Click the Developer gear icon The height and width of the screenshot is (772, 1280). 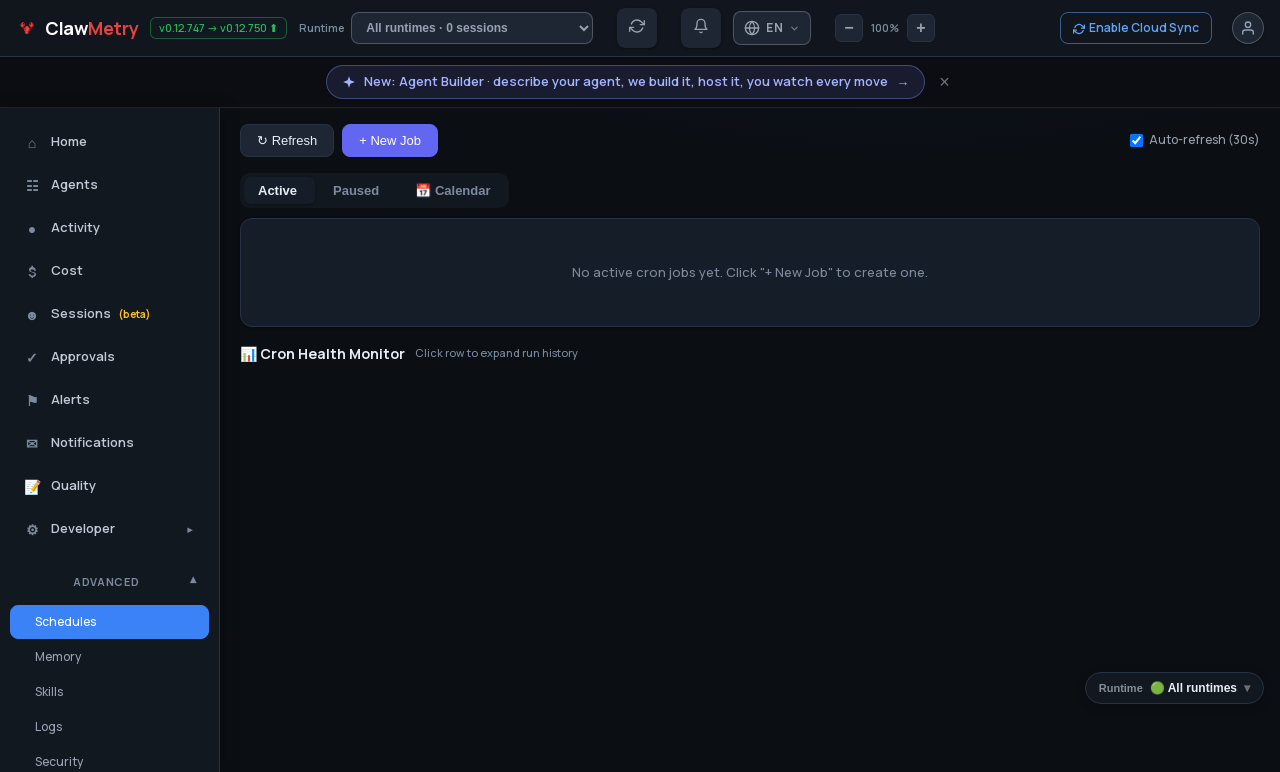point(32,530)
